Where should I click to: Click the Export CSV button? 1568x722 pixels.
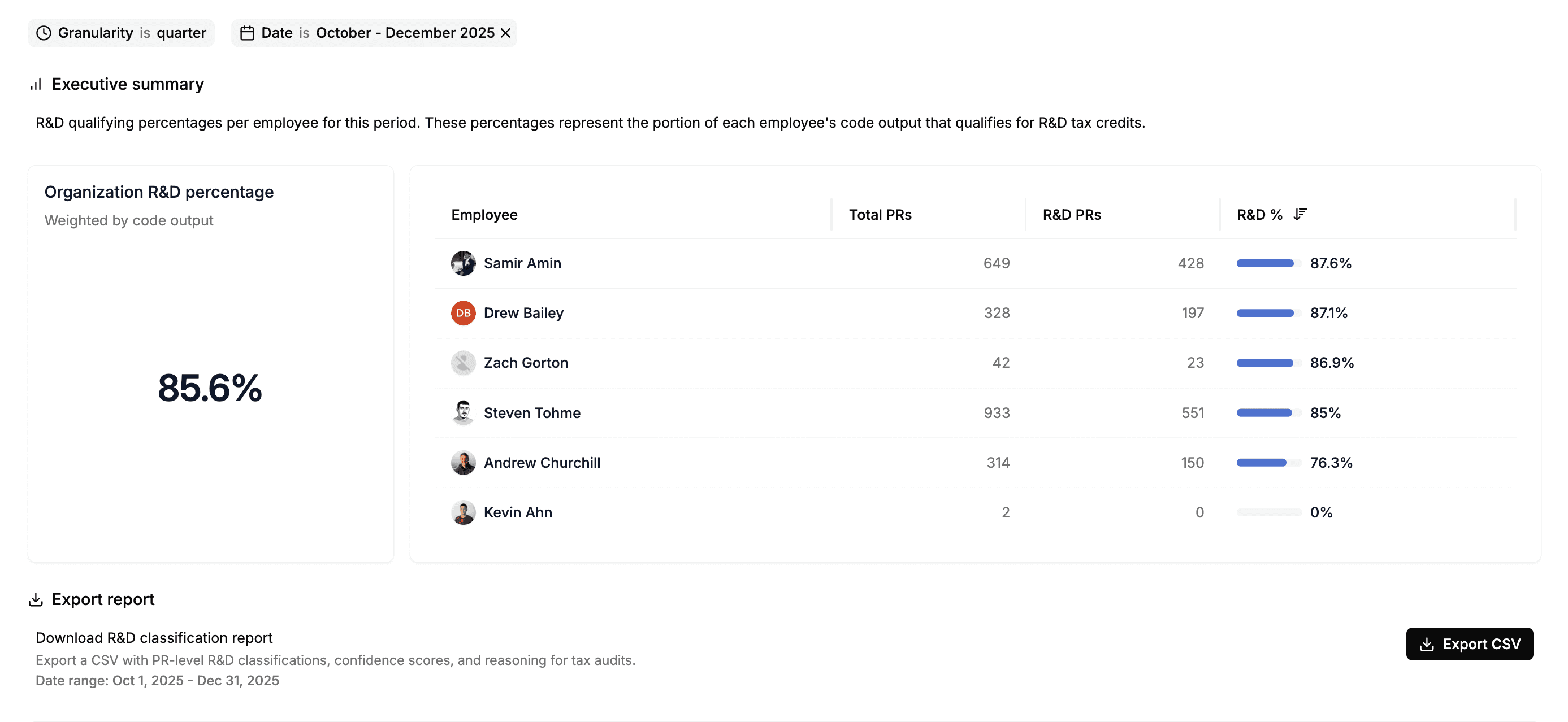pos(1469,643)
